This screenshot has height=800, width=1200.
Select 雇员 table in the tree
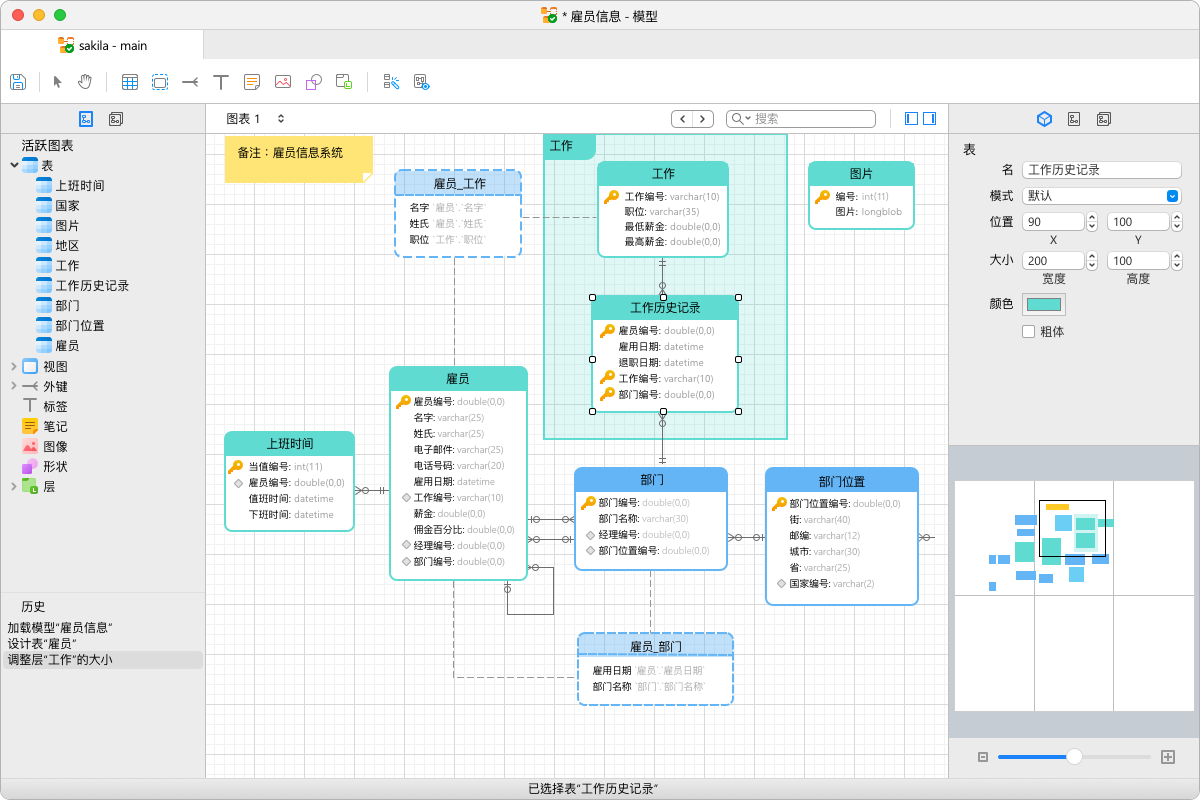(x=67, y=346)
